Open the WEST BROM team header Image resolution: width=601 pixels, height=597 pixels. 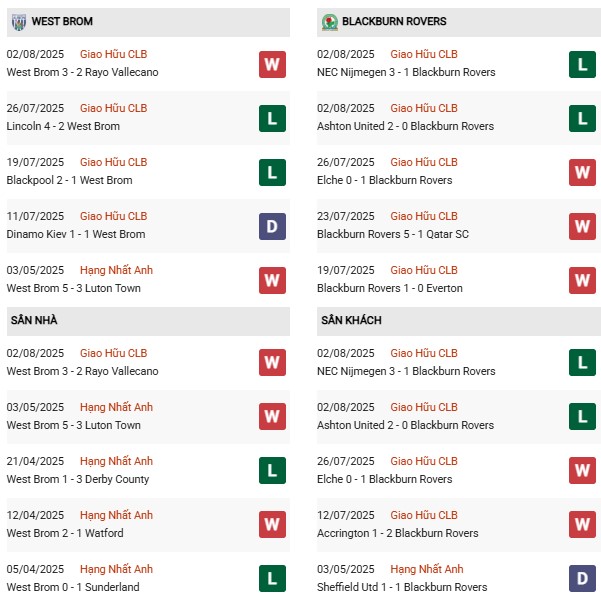point(64,21)
